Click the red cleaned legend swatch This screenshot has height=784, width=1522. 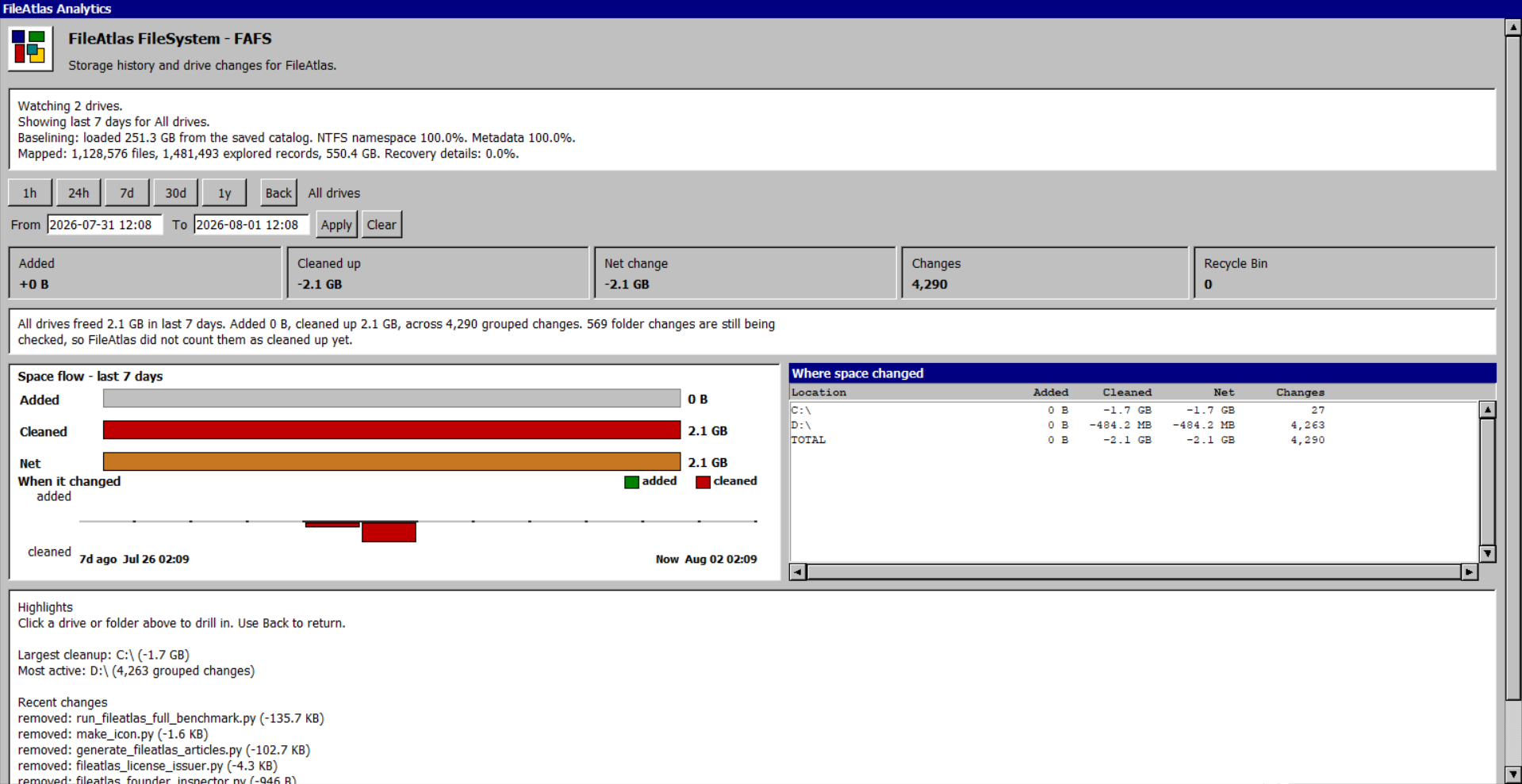pyautogui.click(x=703, y=482)
